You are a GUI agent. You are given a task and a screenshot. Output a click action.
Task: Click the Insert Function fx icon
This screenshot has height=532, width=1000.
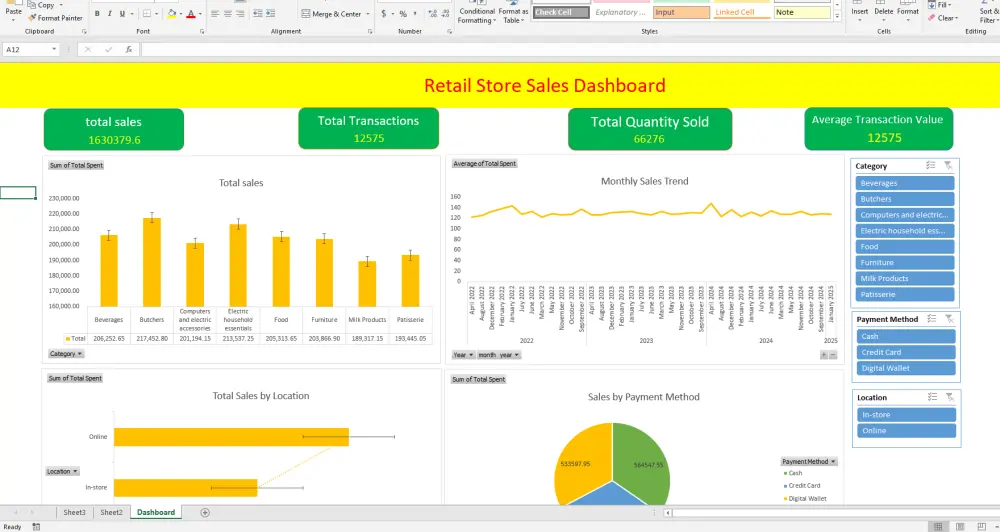pos(128,49)
